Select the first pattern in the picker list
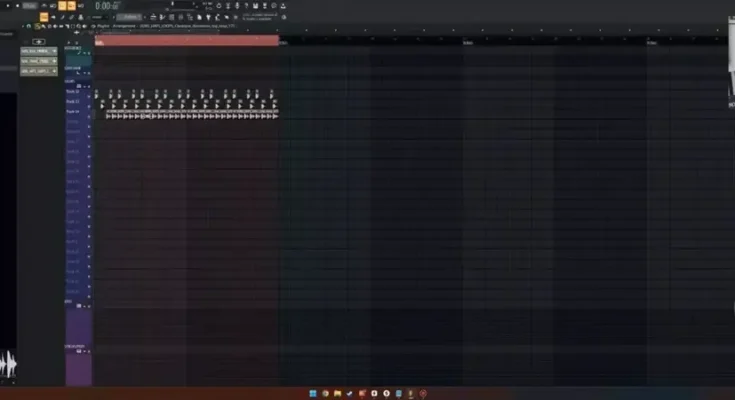Image resolution: width=735 pixels, height=400 pixels. 38,52
